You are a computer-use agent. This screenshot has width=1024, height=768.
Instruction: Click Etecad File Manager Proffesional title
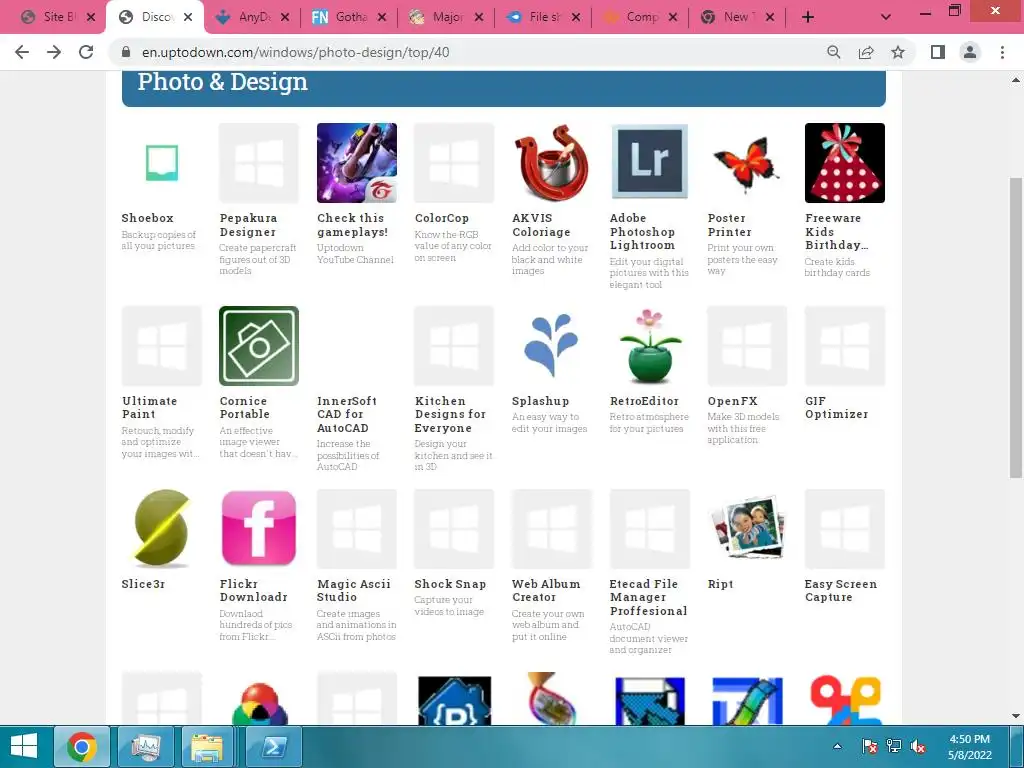tap(648, 598)
